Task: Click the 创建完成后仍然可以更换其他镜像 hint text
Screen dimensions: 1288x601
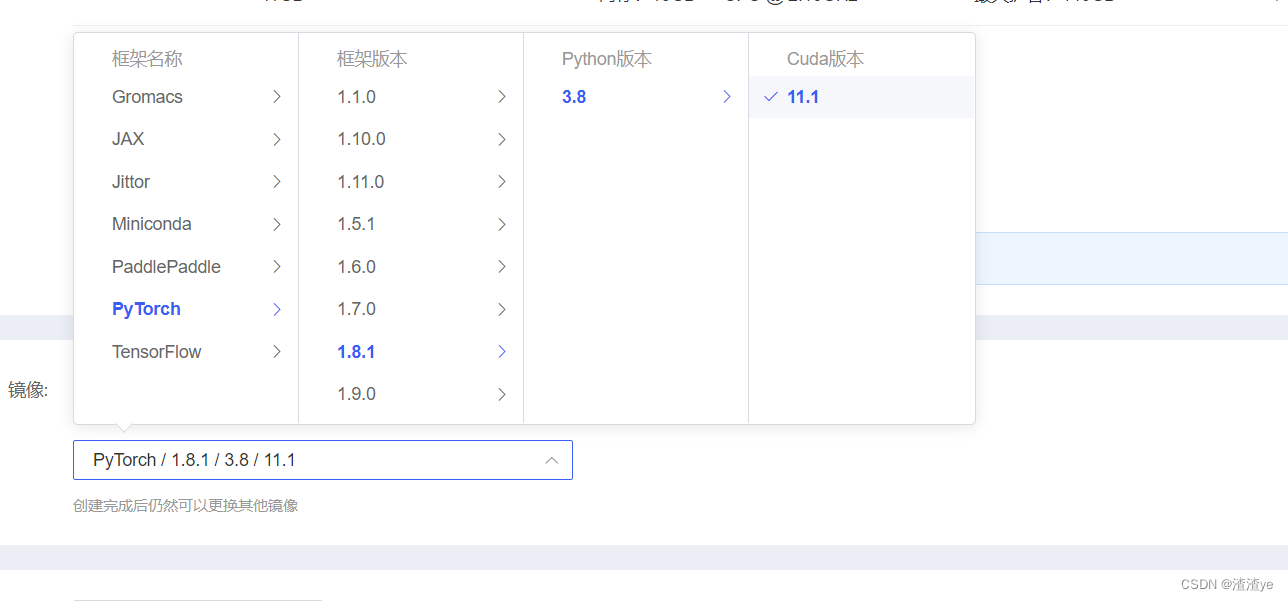Action: click(186, 506)
